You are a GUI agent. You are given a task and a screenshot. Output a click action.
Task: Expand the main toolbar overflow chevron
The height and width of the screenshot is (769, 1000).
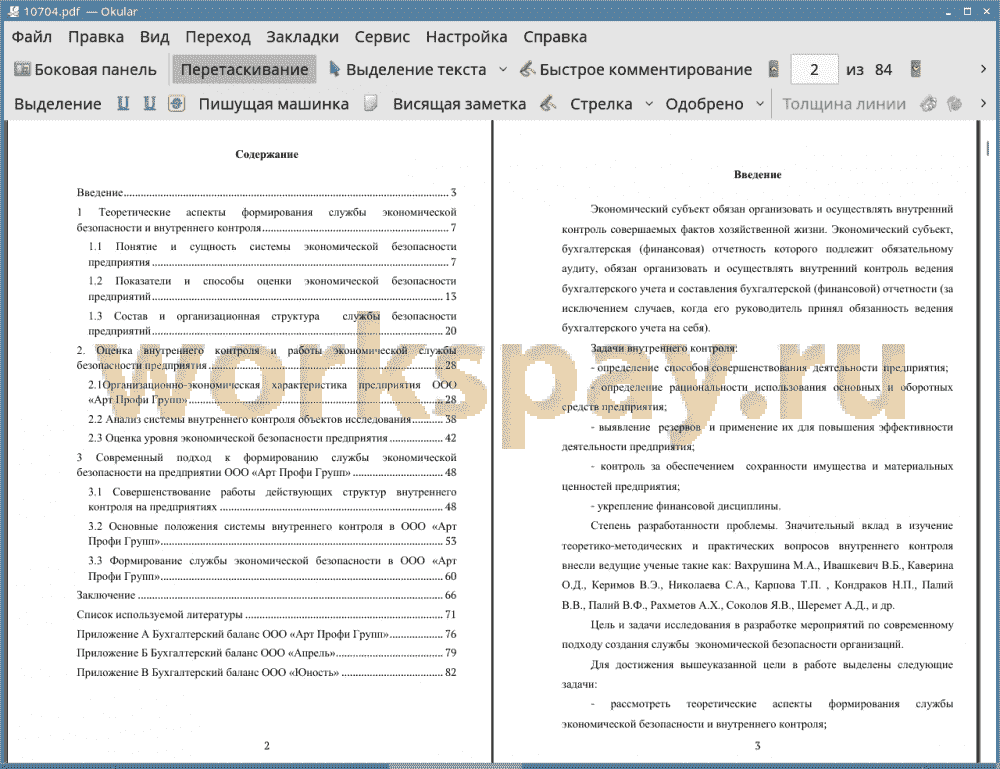(x=983, y=70)
